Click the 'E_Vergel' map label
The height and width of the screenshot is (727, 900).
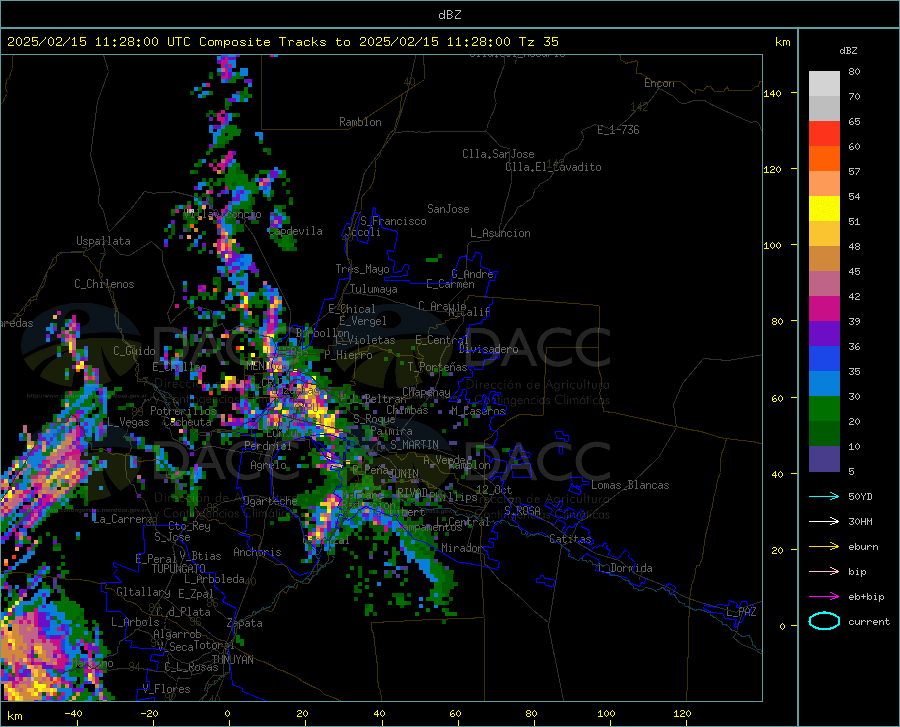[363, 321]
